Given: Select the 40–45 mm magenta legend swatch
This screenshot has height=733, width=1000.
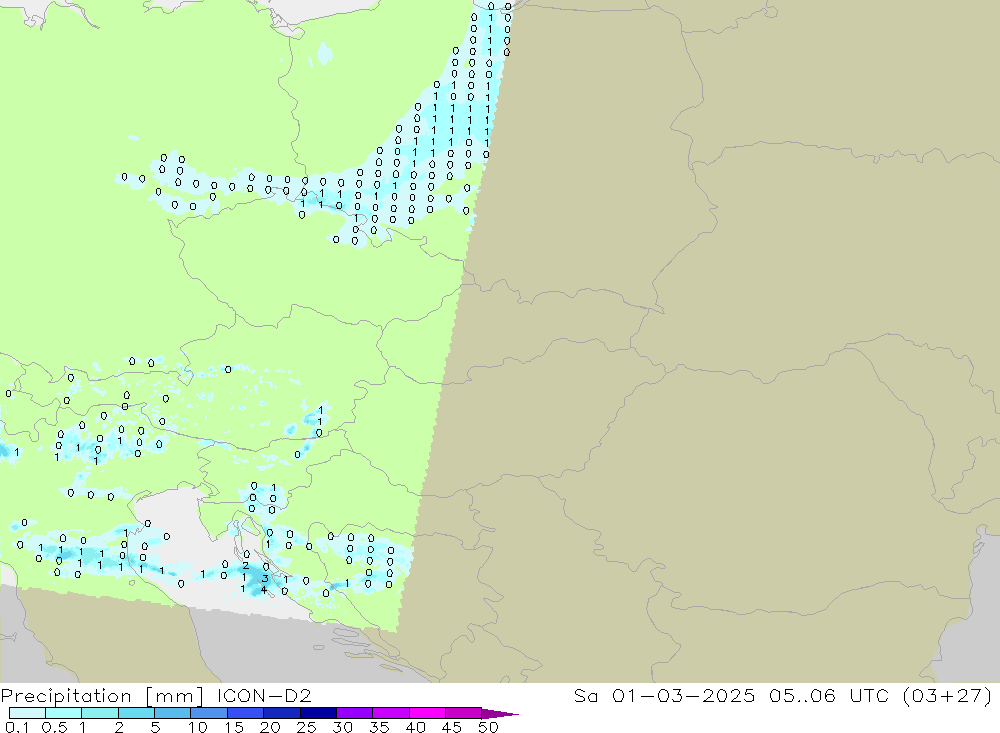Looking at the screenshot, I should pyautogui.click(x=427, y=713).
